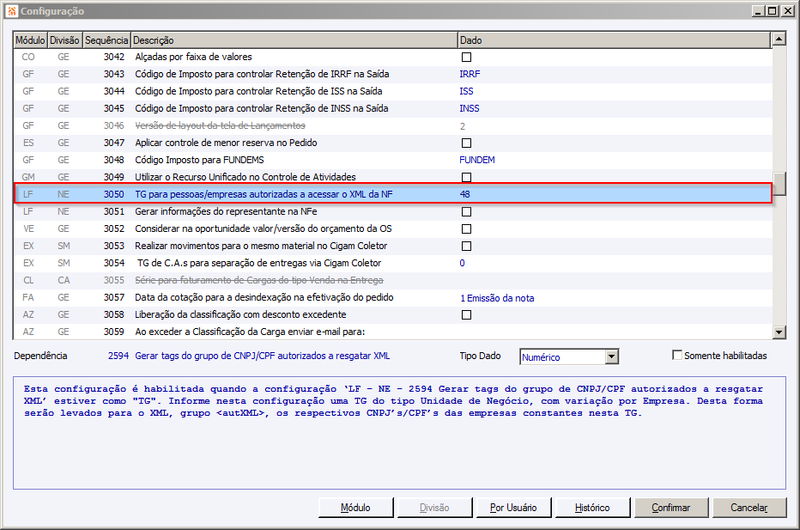Click the 0 value in row 3054
800x530 pixels.
pos(462,263)
